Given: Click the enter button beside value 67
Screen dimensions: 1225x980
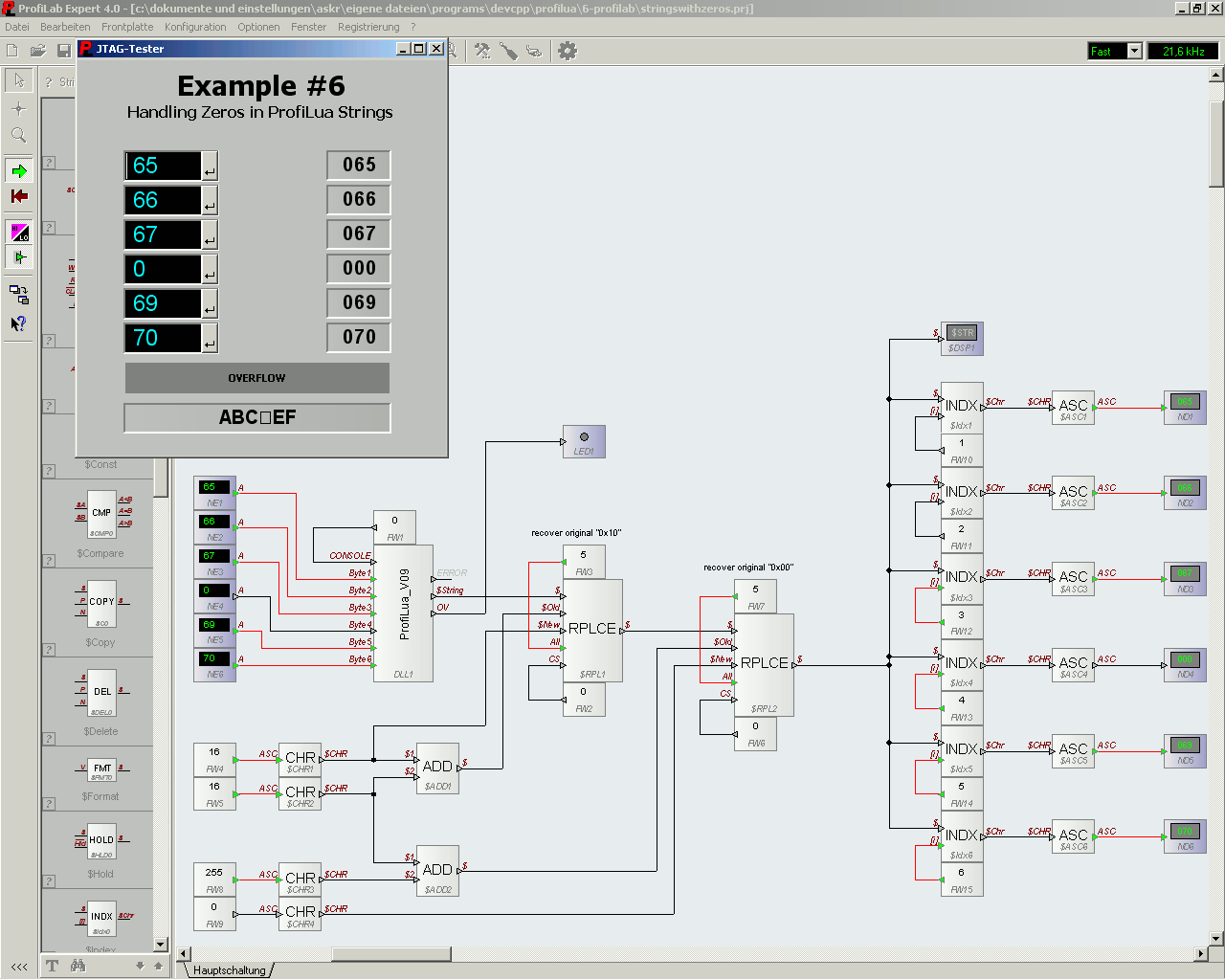Looking at the screenshot, I should 210,234.
